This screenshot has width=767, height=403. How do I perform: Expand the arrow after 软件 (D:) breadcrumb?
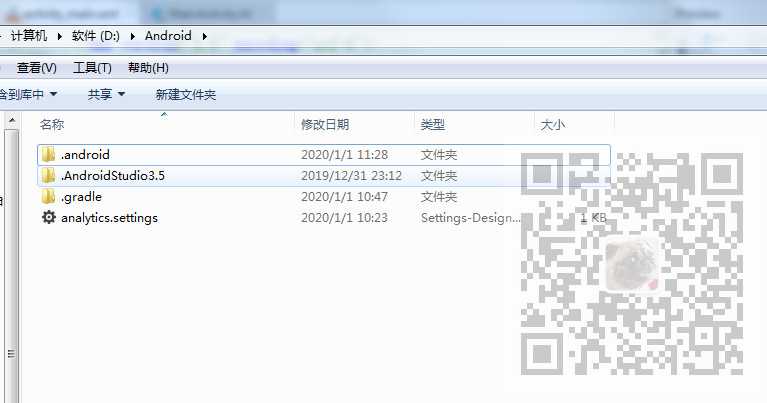(133, 36)
